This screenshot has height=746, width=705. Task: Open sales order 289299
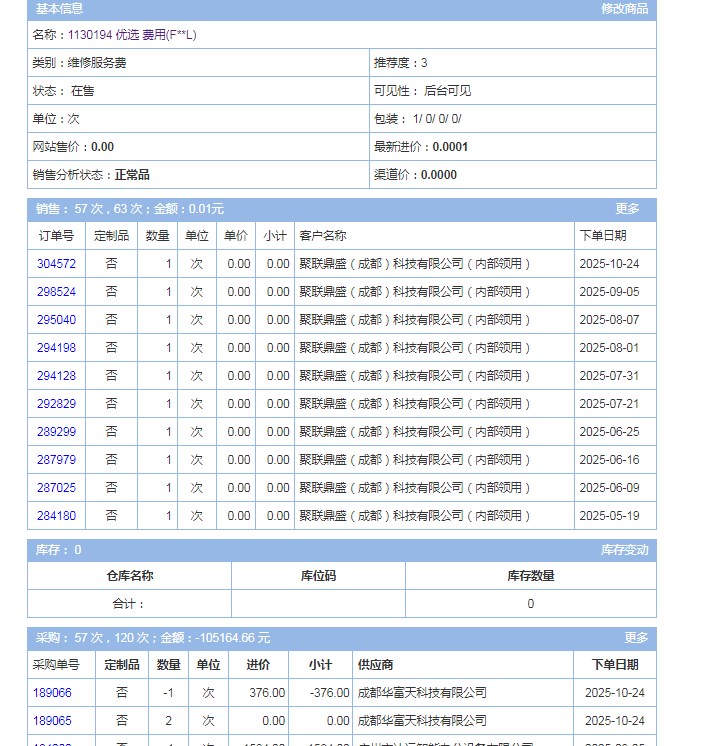pyautogui.click(x=56, y=432)
